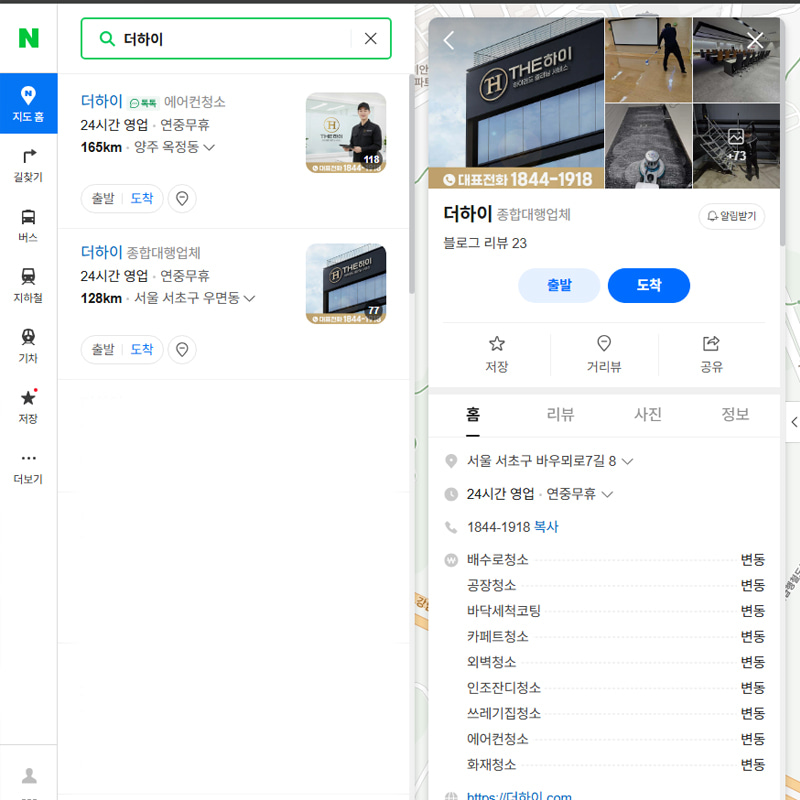Expand 서울 서초구 우면동 address chevron

[249, 298]
